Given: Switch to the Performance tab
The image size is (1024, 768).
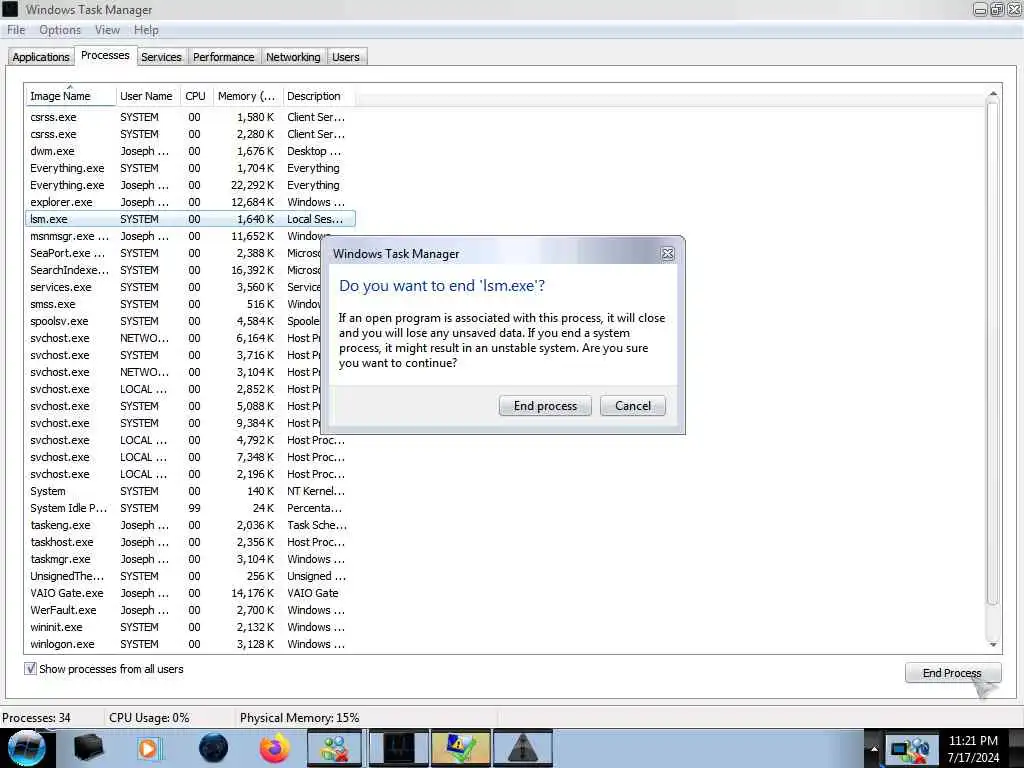Looking at the screenshot, I should click(x=224, y=57).
